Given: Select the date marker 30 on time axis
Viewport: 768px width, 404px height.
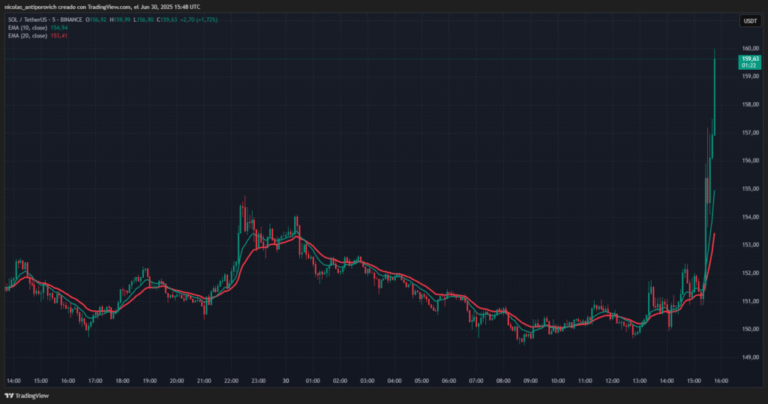Looking at the screenshot, I should (x=286, y=381).
